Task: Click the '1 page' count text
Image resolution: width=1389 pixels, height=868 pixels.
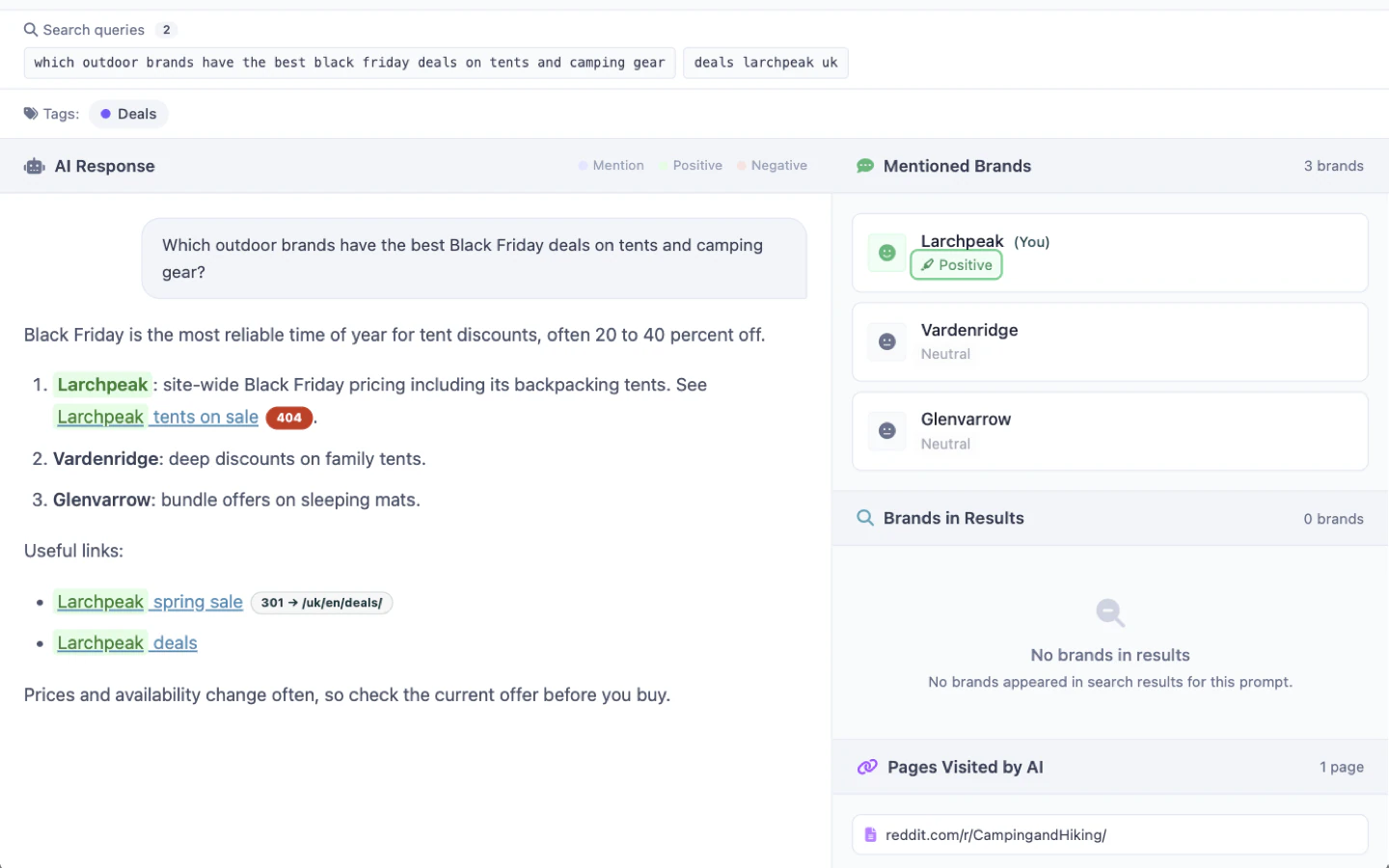Action: pos(1341,767)
